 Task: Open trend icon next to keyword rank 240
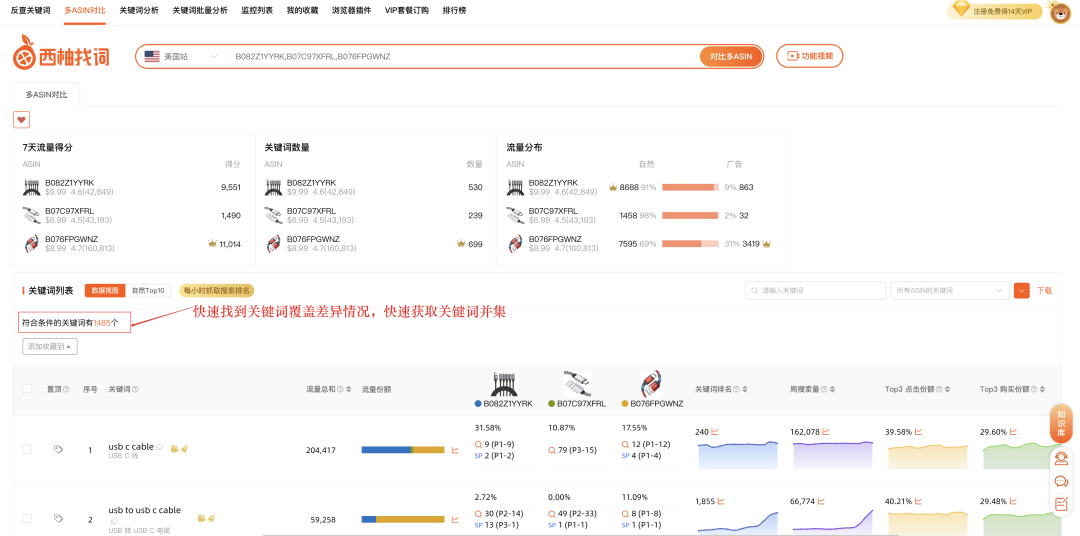(x=715, y=432)
